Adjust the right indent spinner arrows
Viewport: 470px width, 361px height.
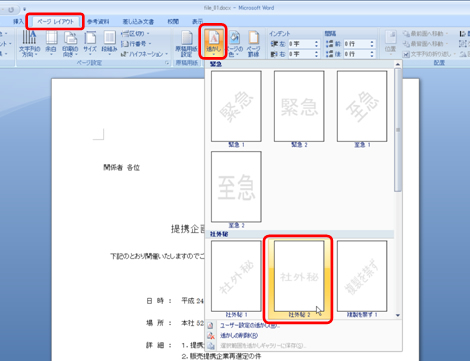316,54
